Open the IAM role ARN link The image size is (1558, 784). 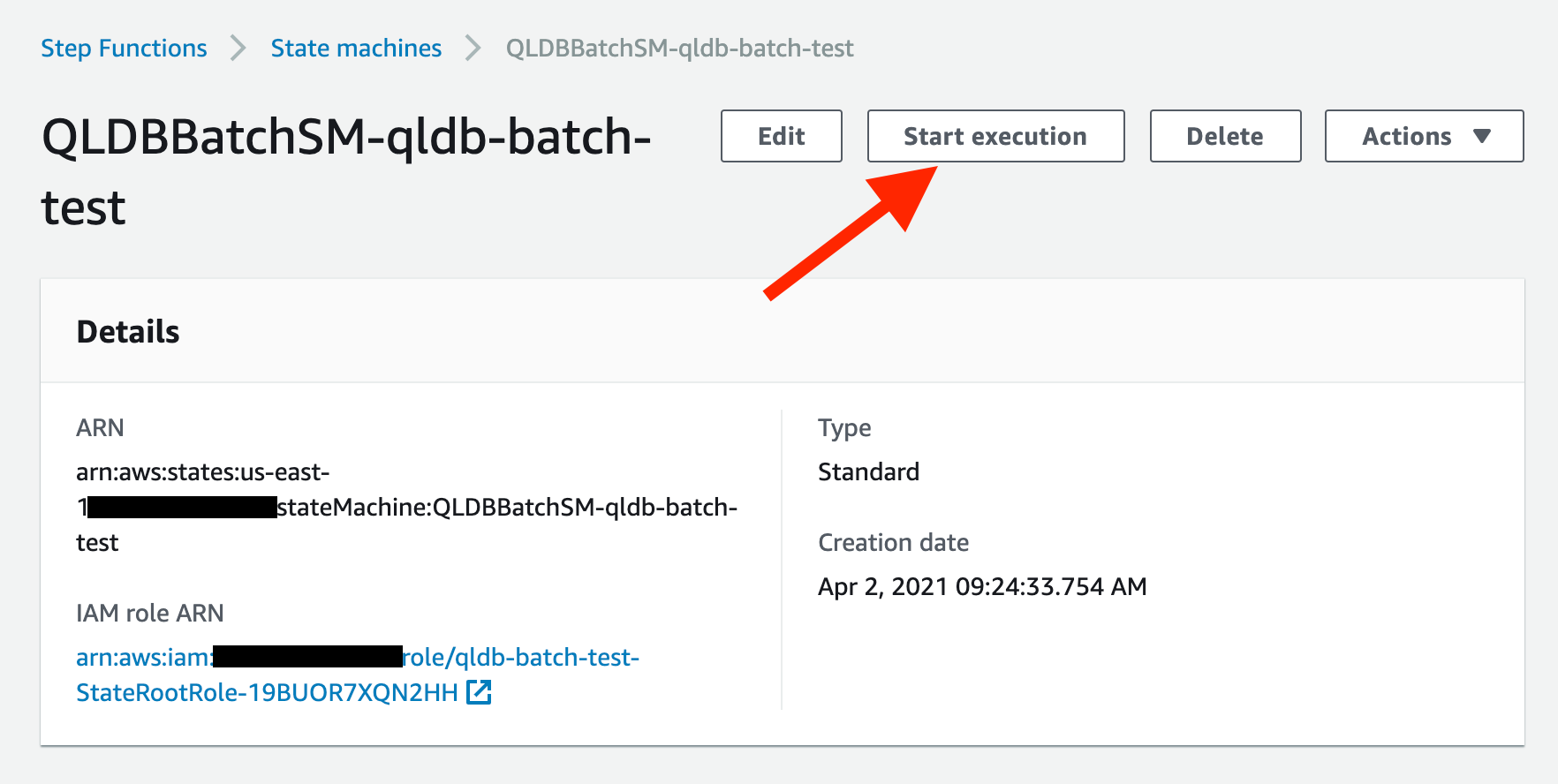(357, 675)
